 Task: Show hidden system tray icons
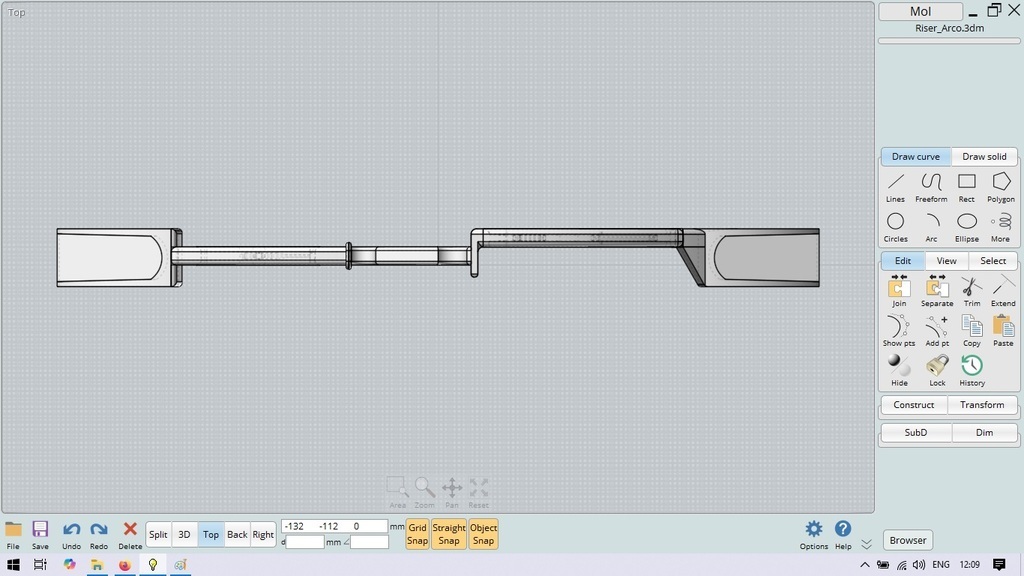tap(865, 565)
